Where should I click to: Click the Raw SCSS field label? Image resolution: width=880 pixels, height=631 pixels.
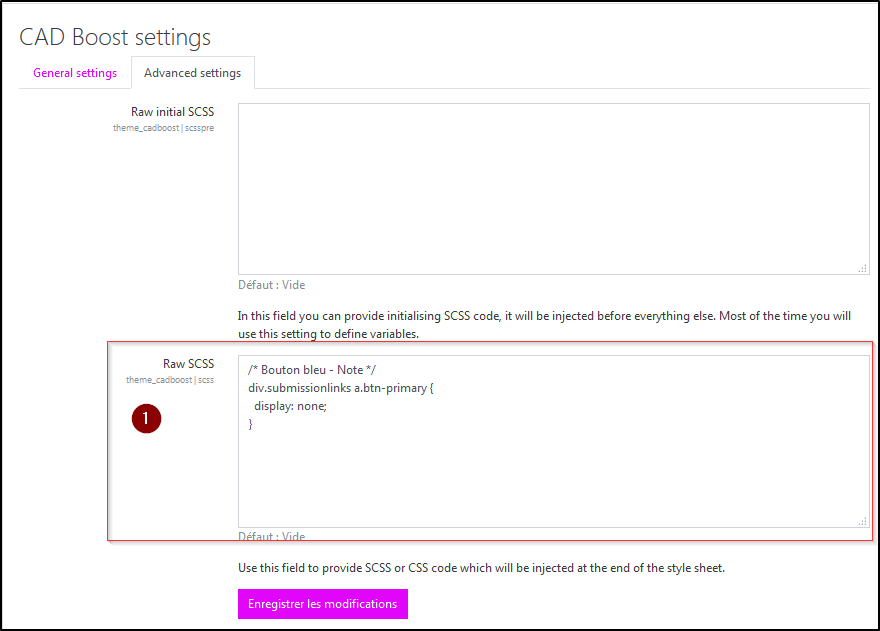click(188, 364)
